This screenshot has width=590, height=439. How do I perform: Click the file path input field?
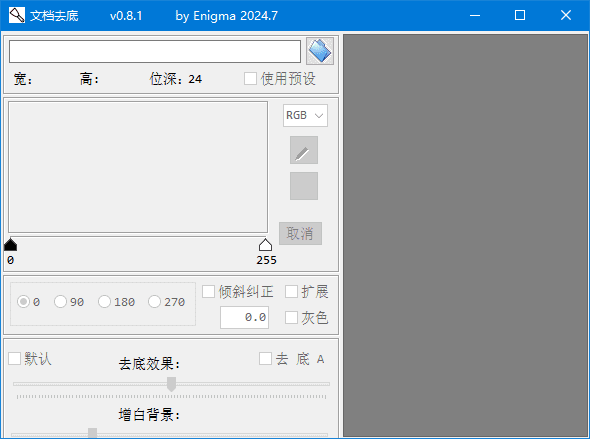(155, 52)
